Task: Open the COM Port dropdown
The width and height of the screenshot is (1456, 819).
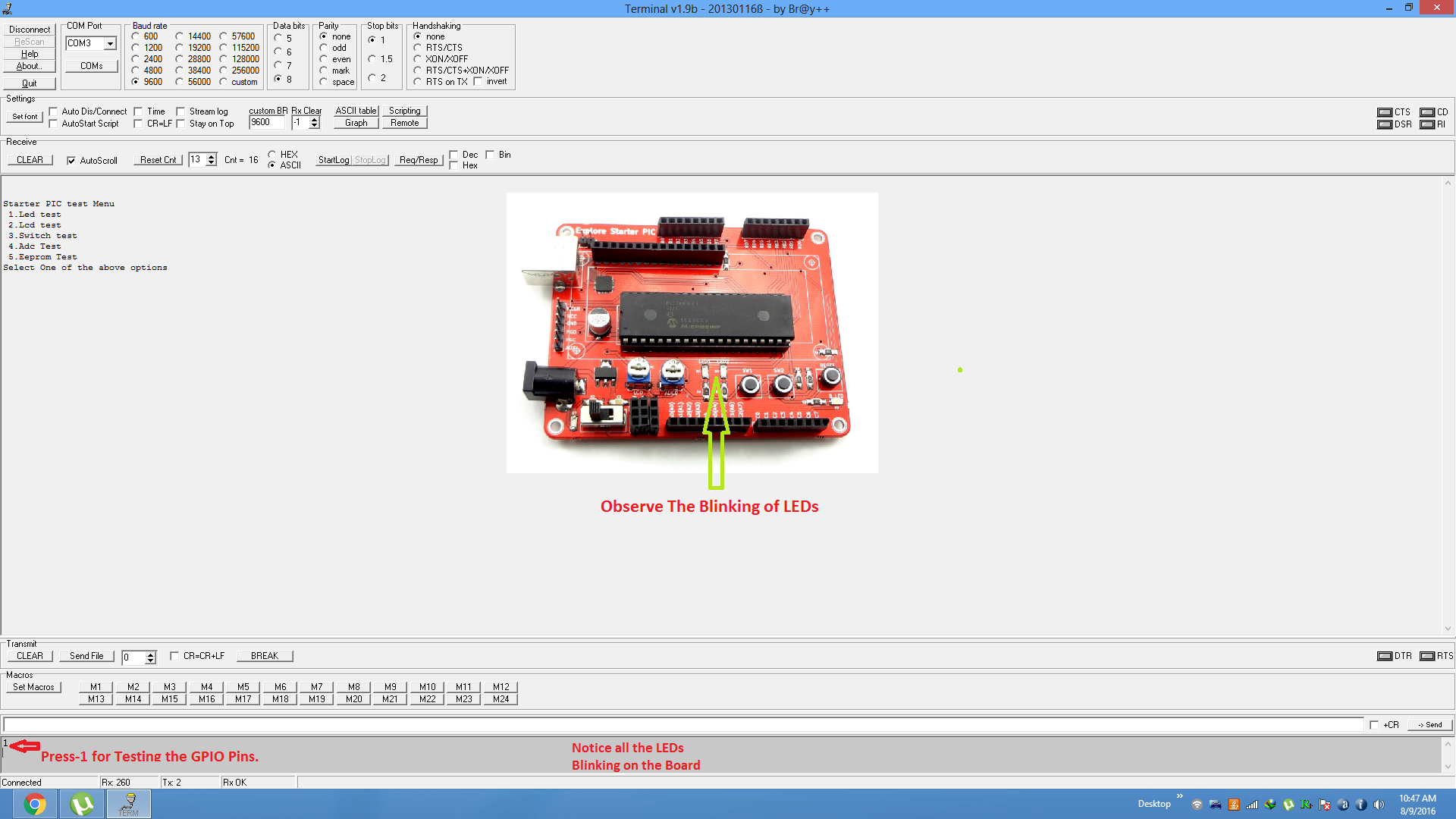Action: tap(110, 44)
